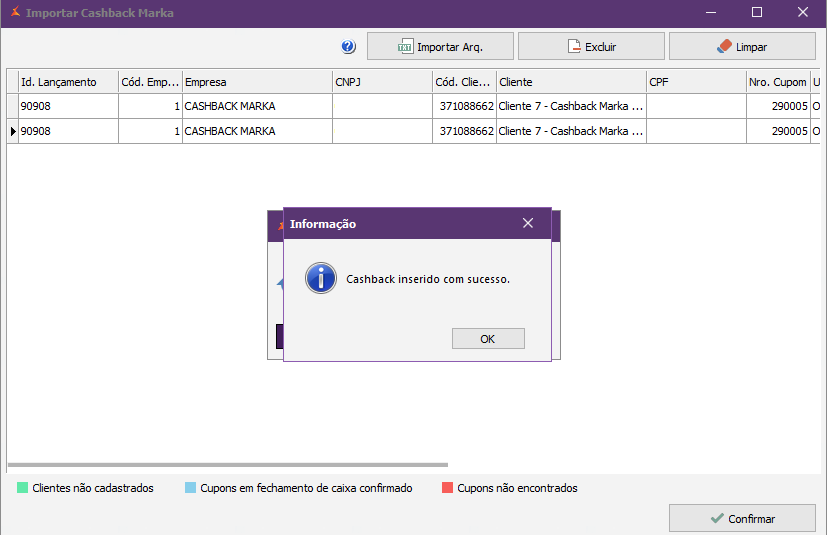Viewport: 827px width, 535px height.
Task: Click the red Cupons não encontrados swatch
Action: [x=447, y=487]
